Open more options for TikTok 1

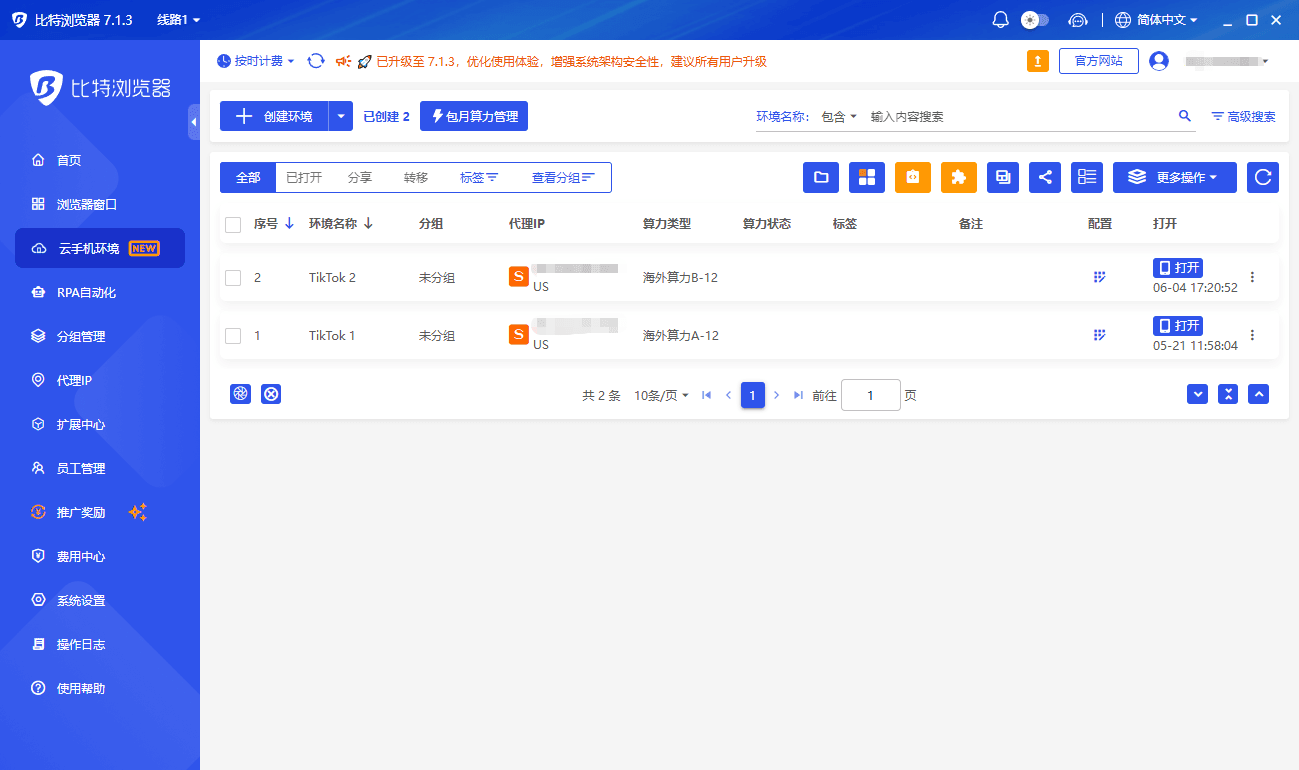[1252, 335]
